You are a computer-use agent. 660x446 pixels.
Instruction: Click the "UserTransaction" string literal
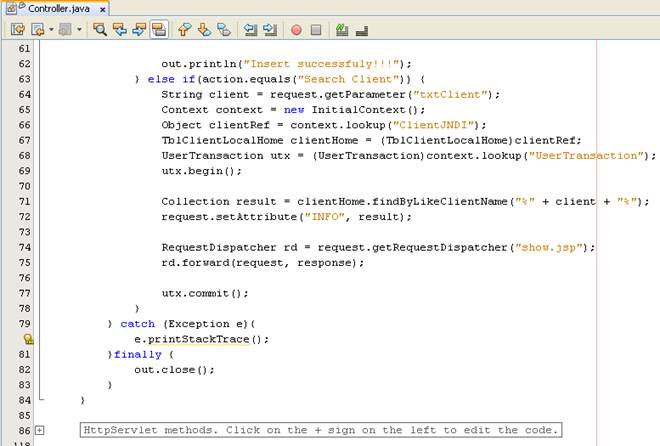586,156
